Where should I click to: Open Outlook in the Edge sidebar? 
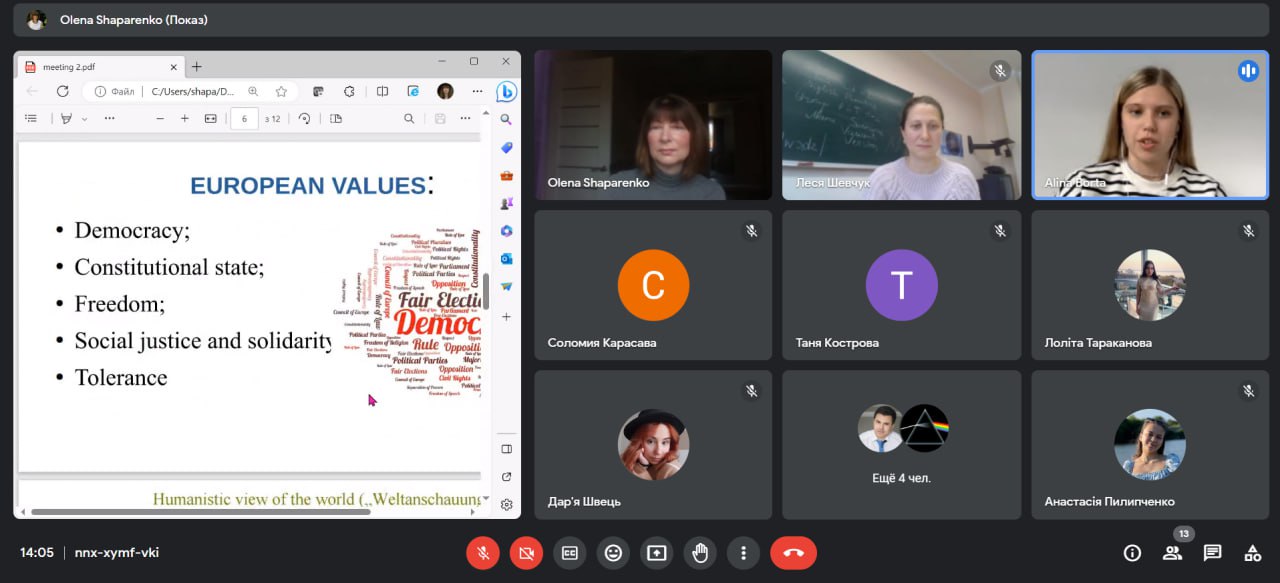tap(506, 259)
